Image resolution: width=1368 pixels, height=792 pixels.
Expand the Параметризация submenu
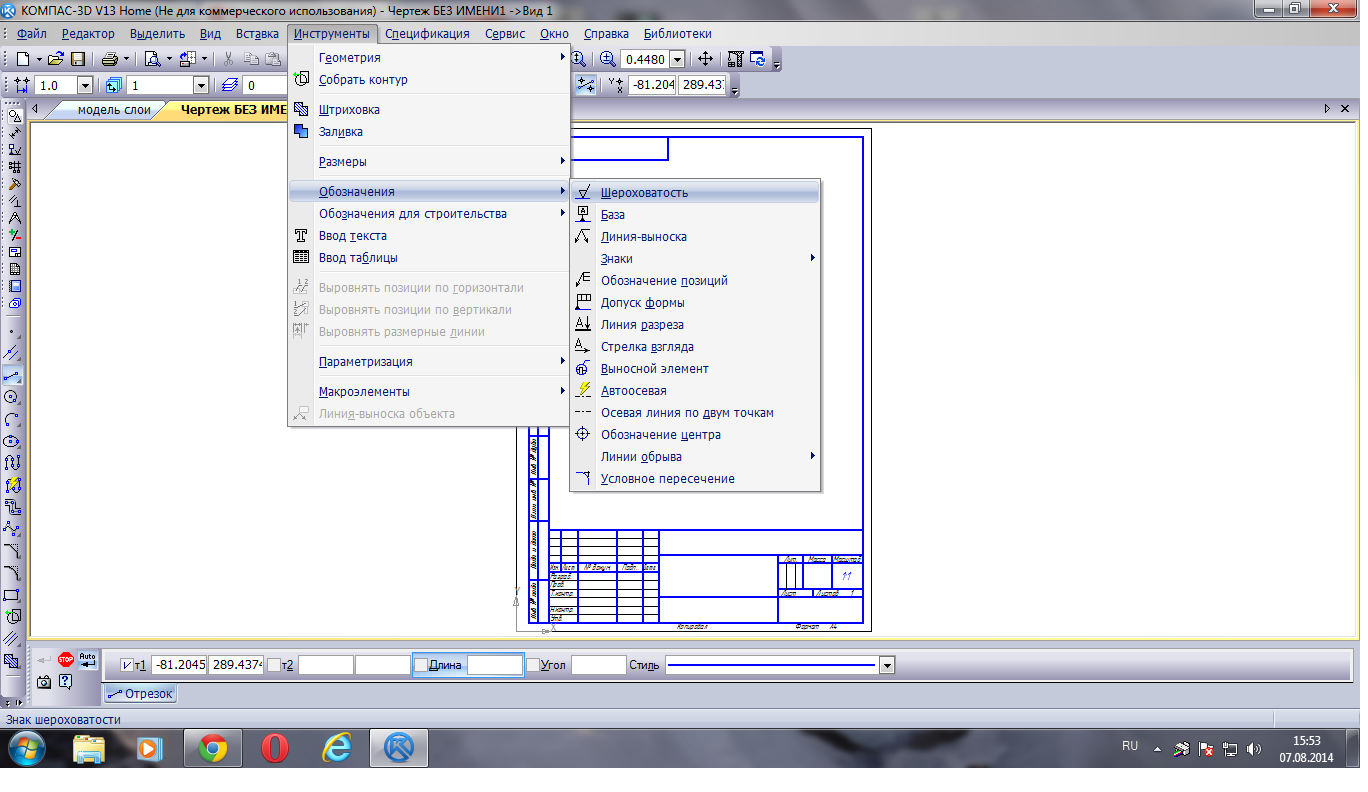click(429, 362)
